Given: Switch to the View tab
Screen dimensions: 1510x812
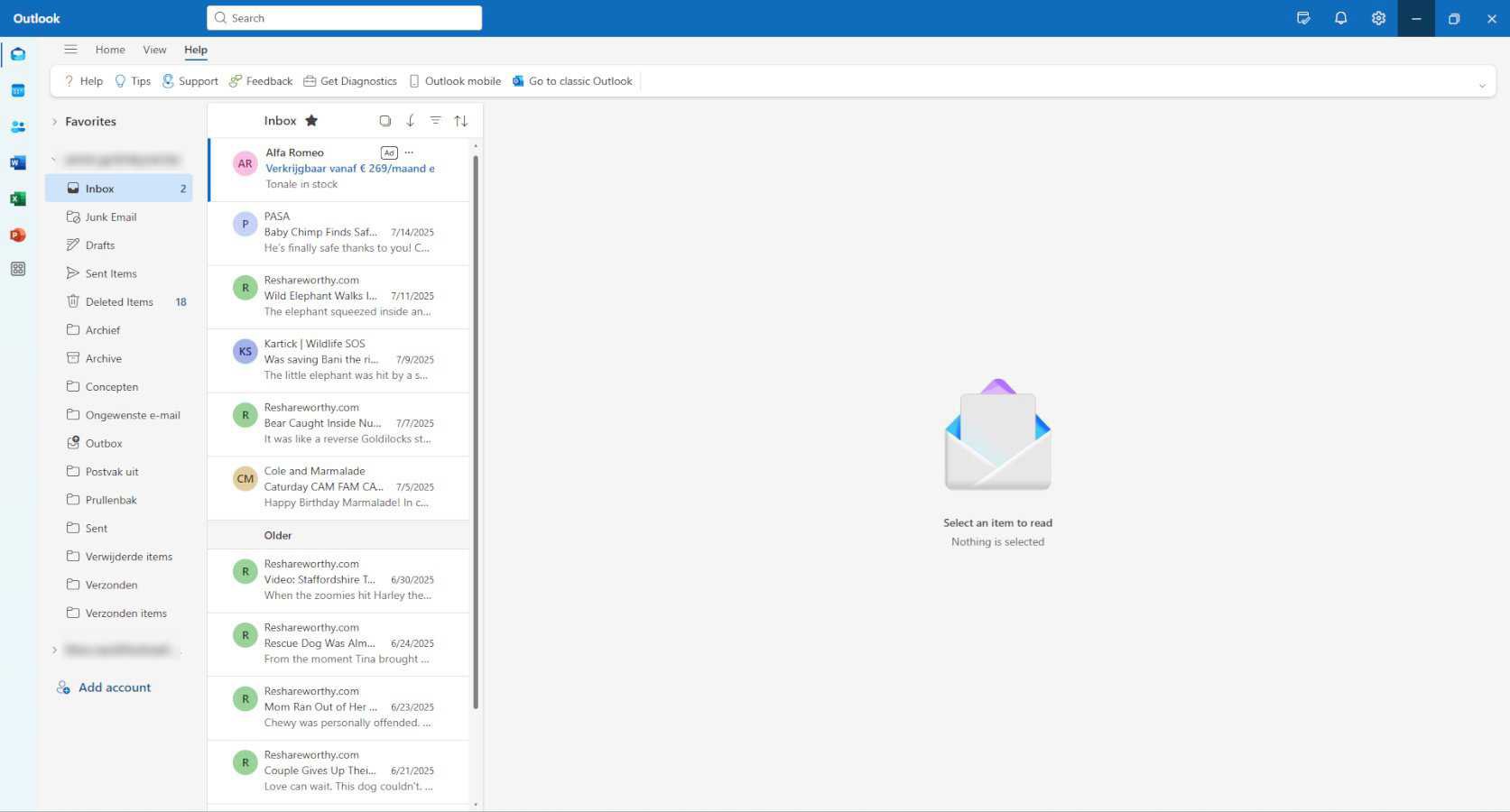Looking at the screenshot, I should [x=154, y=50].
